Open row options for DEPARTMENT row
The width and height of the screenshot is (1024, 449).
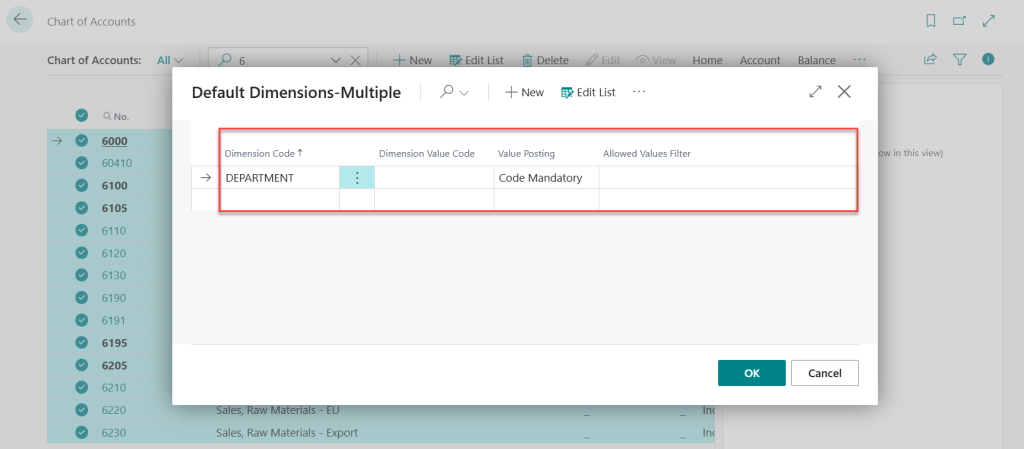(357, 178)
